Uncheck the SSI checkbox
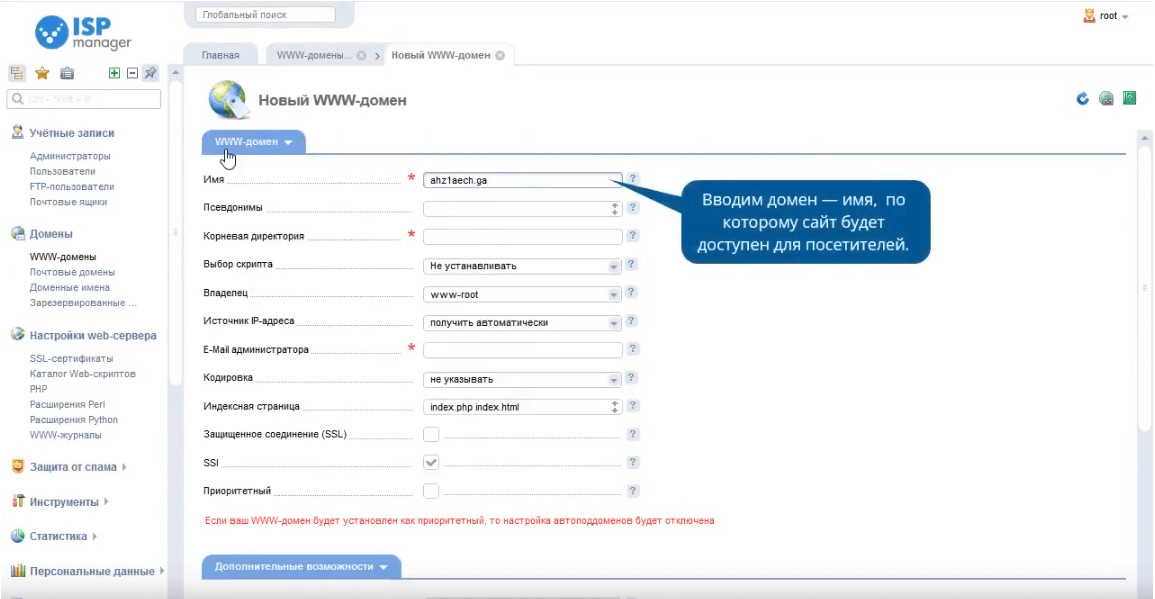The height and width of the screenshot is (599, 1155). pyautogui.click(x=431, y=463)
